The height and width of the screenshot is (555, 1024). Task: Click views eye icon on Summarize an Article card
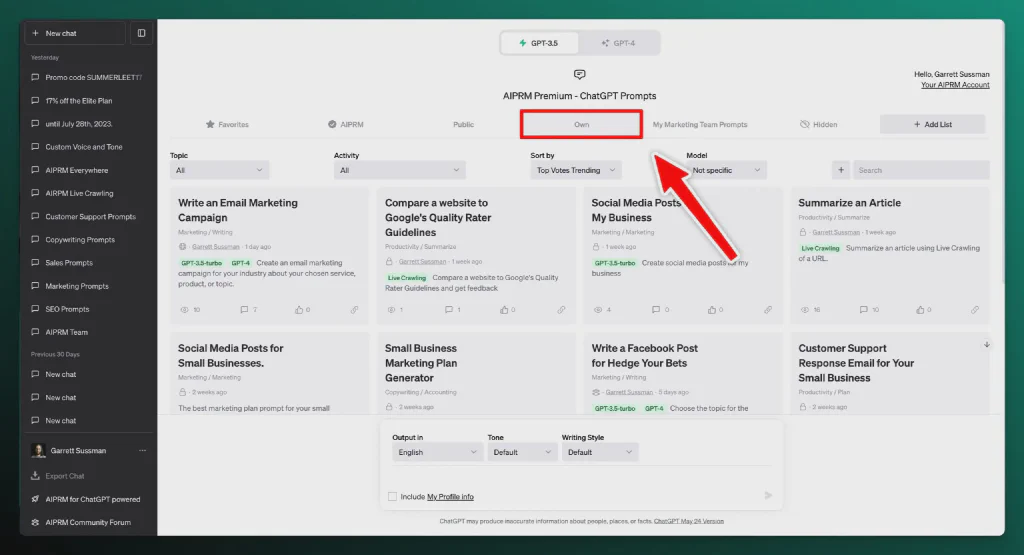[805, 309]
